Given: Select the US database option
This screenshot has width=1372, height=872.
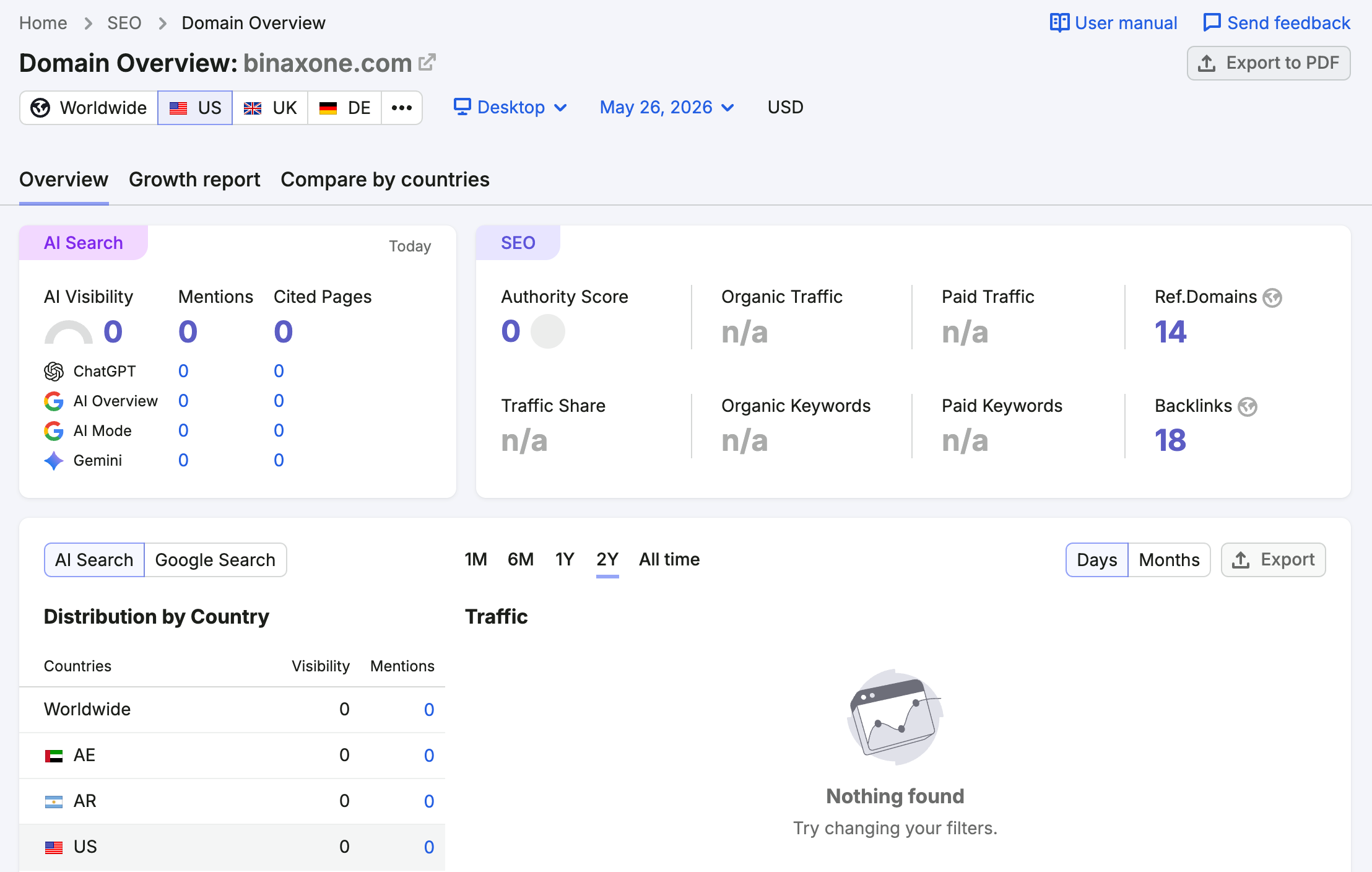Looking at the screenshot, I should point(195,108).
